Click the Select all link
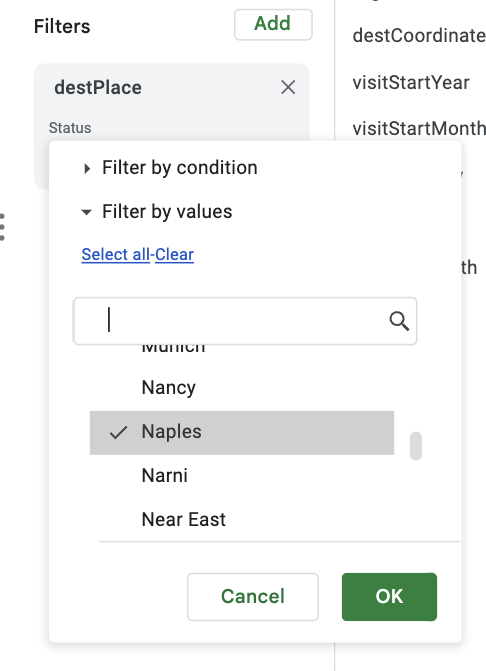The height and width of the screenshot is (671, 486). (116, 255)
